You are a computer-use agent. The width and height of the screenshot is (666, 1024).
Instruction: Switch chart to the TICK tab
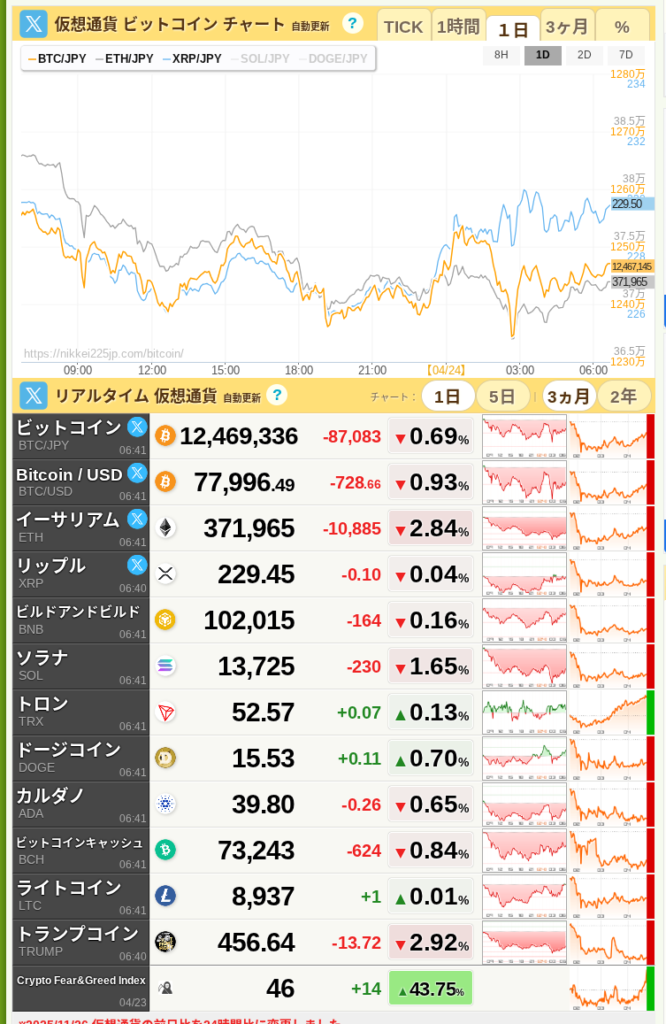click(x=403, y=27)
